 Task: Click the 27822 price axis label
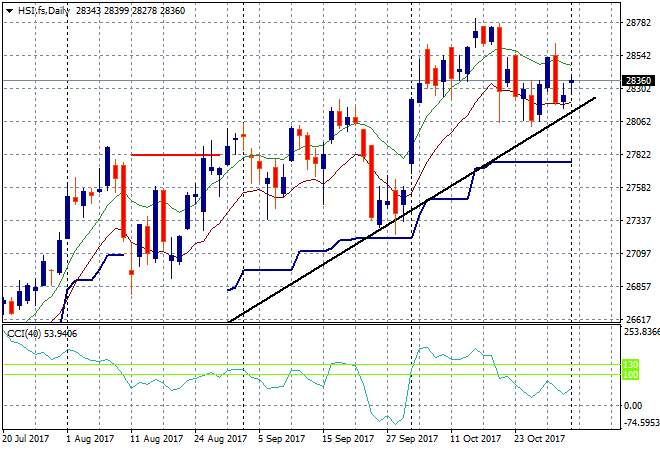pyautogui.click(x=638, y=154)
